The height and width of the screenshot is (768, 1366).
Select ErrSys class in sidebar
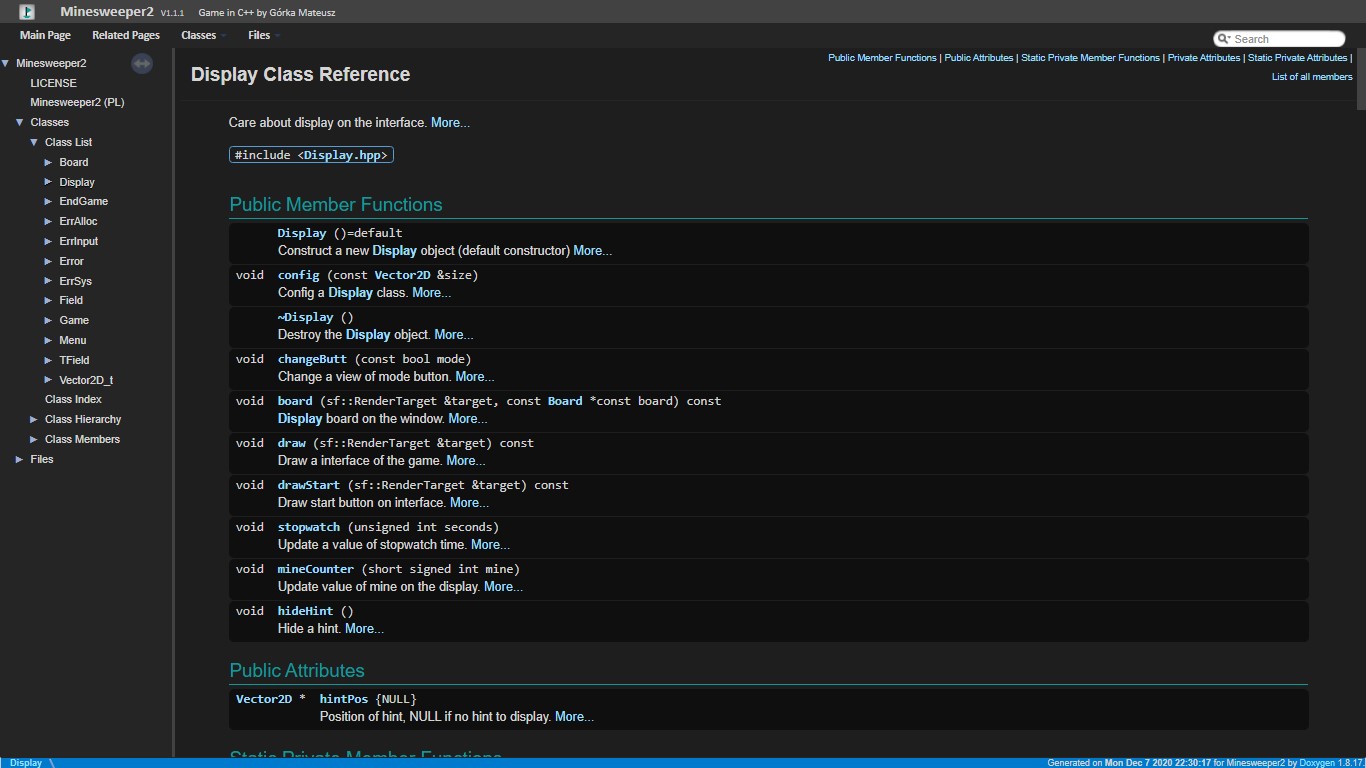(x=76, y=281)
